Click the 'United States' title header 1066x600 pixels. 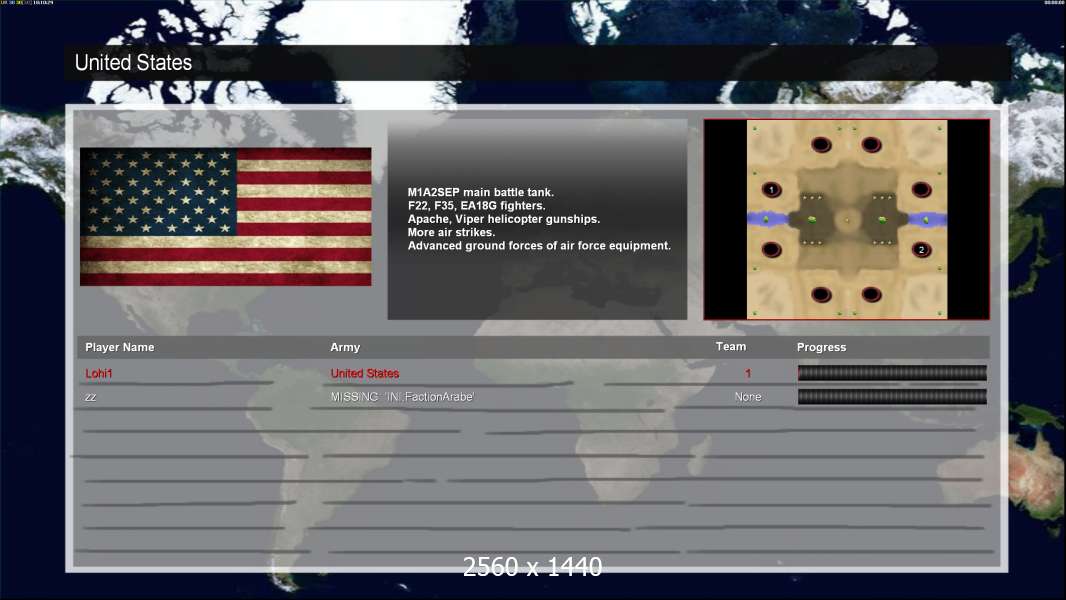pyautogui.click(x=133, y=63)
